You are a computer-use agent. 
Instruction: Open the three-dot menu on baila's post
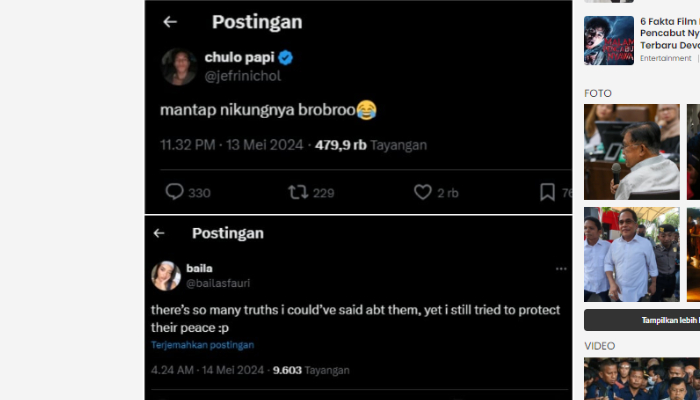[x=561, y=269]
